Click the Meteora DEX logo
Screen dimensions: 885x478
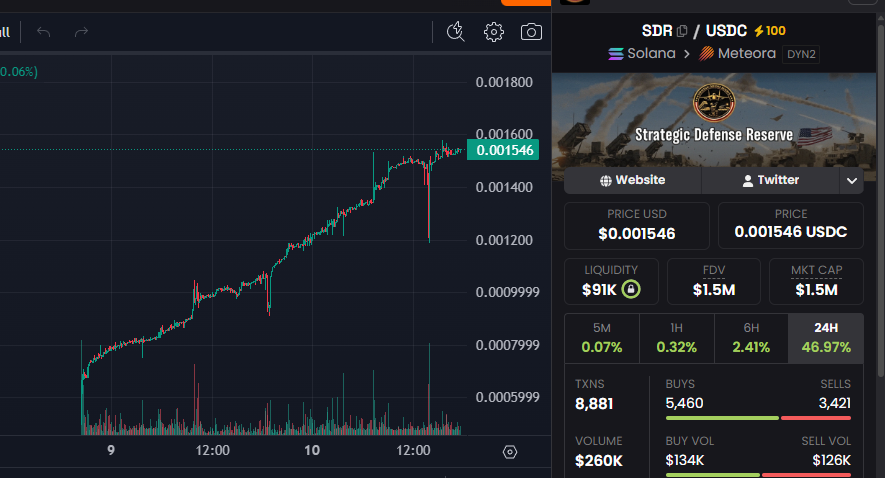pos(706,54)
